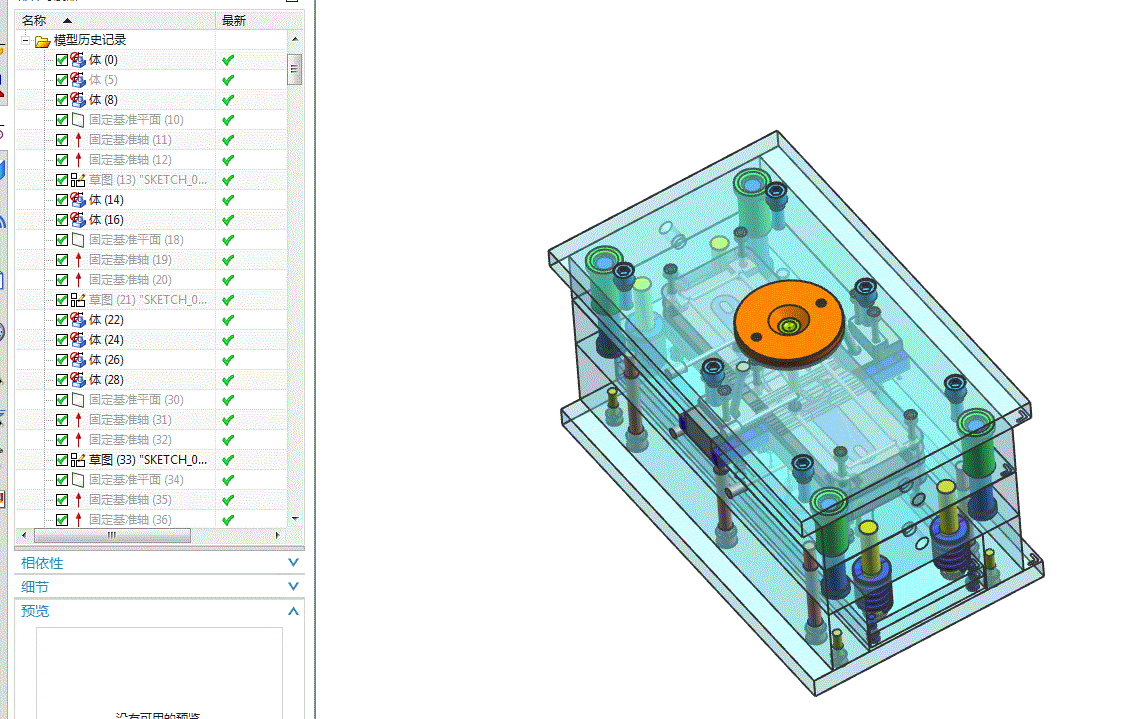
Task: Click the green up-to-date checkmark for 体 (0)
Action: coord(228,60)
